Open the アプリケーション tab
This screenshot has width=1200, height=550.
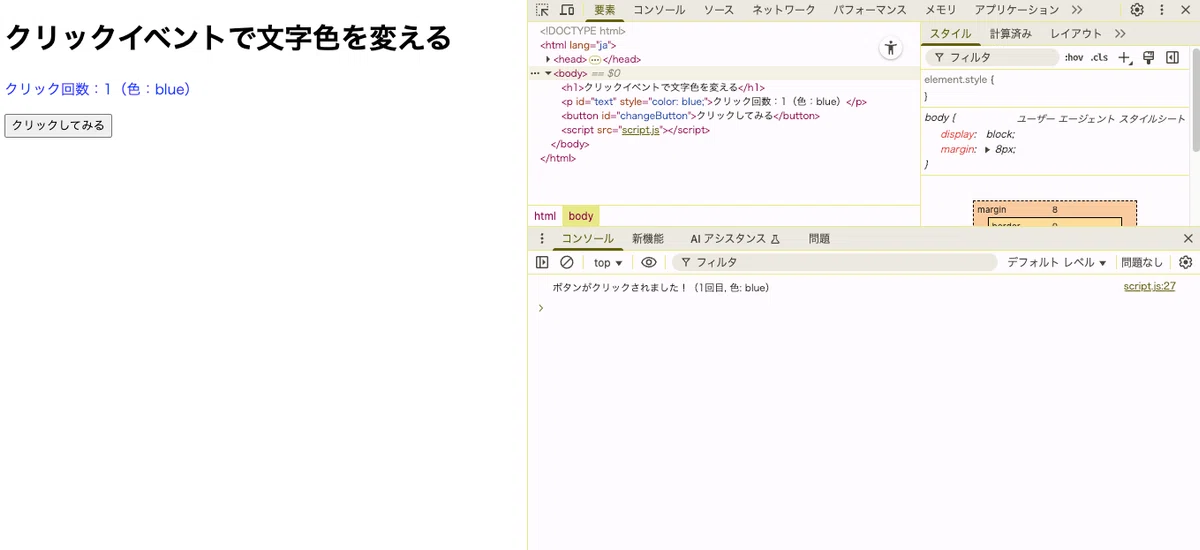coord(1016,10)
